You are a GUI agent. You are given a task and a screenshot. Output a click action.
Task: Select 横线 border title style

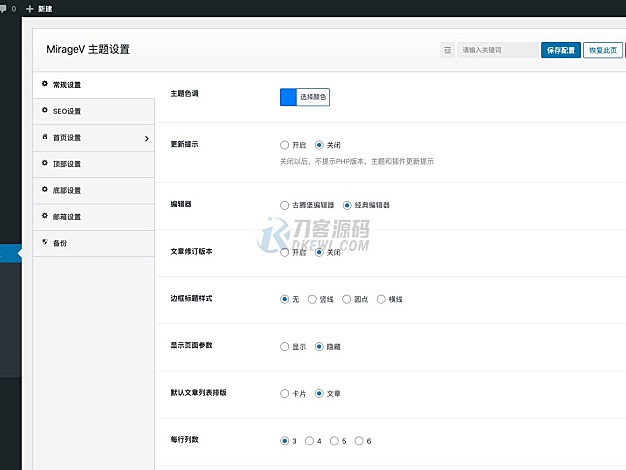[381, 299]
